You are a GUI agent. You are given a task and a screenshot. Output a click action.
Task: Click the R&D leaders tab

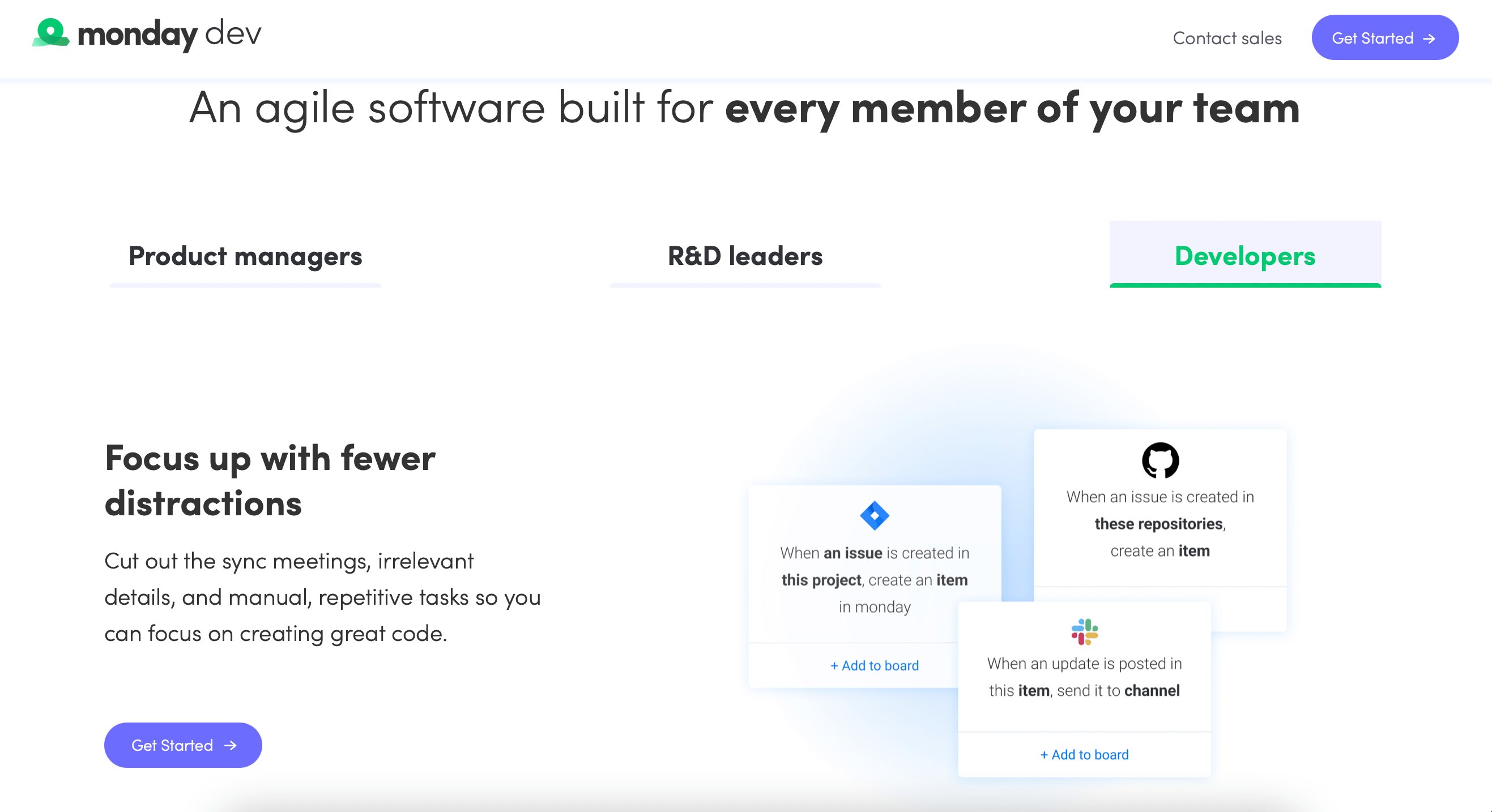coord(745,256)
